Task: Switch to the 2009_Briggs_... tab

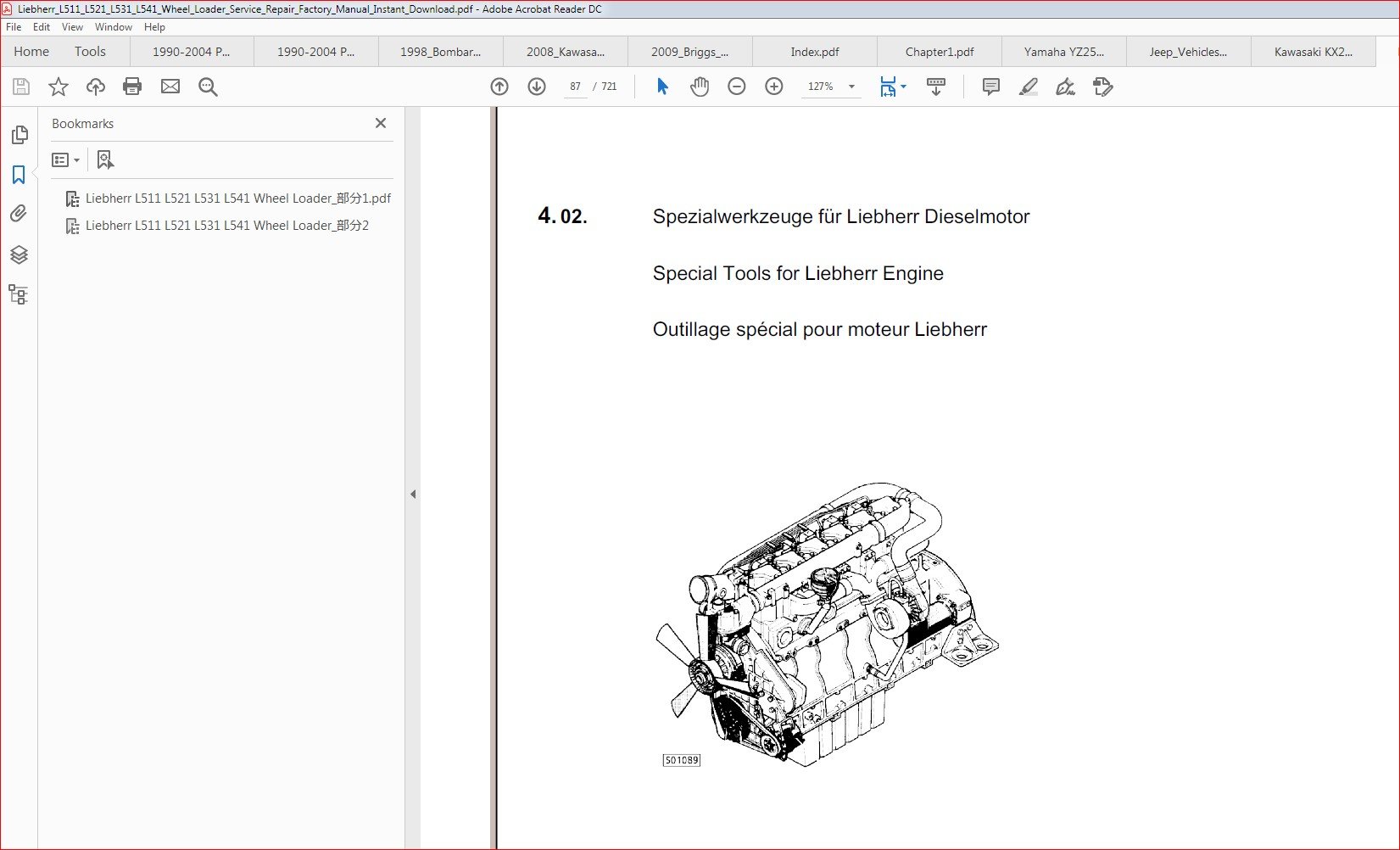Action: point(690,52)
